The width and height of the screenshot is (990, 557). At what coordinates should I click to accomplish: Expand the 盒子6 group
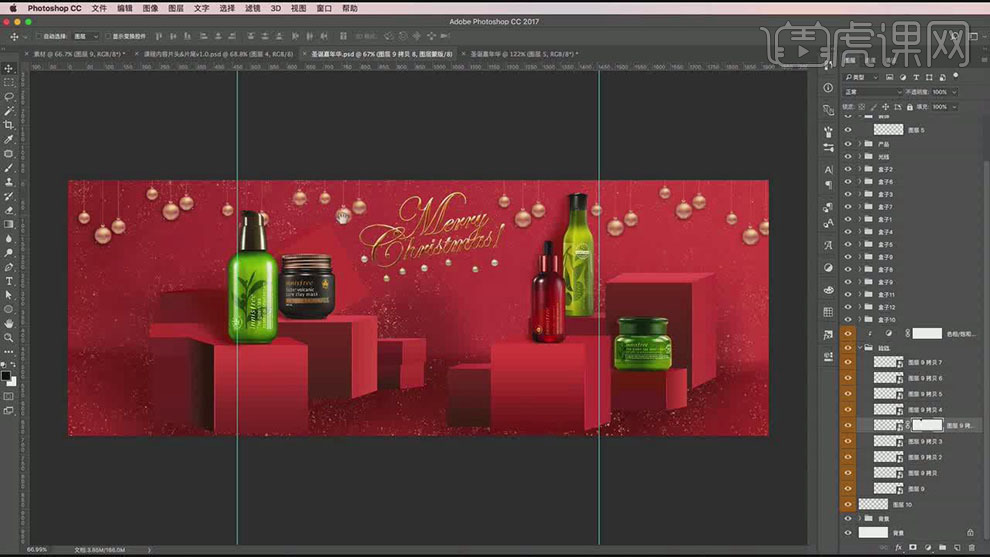[859, 181]
